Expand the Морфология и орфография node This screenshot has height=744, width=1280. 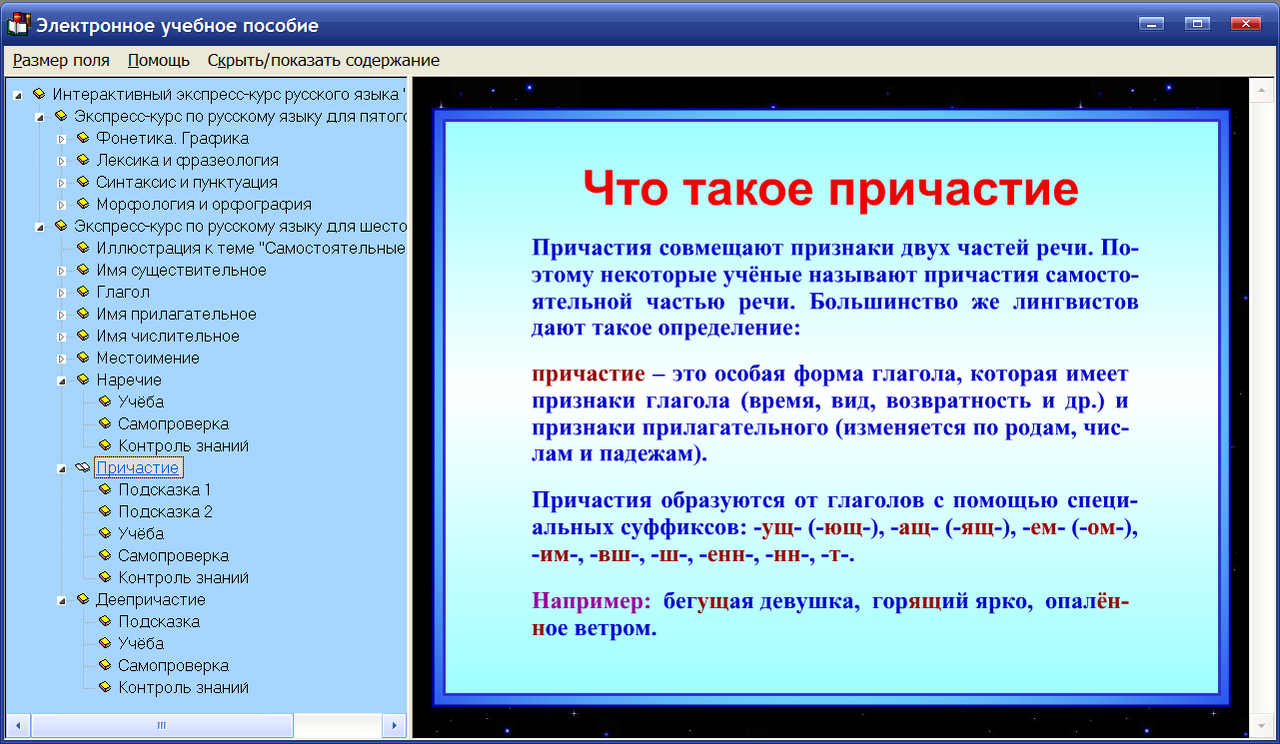[x=62, y=204]
